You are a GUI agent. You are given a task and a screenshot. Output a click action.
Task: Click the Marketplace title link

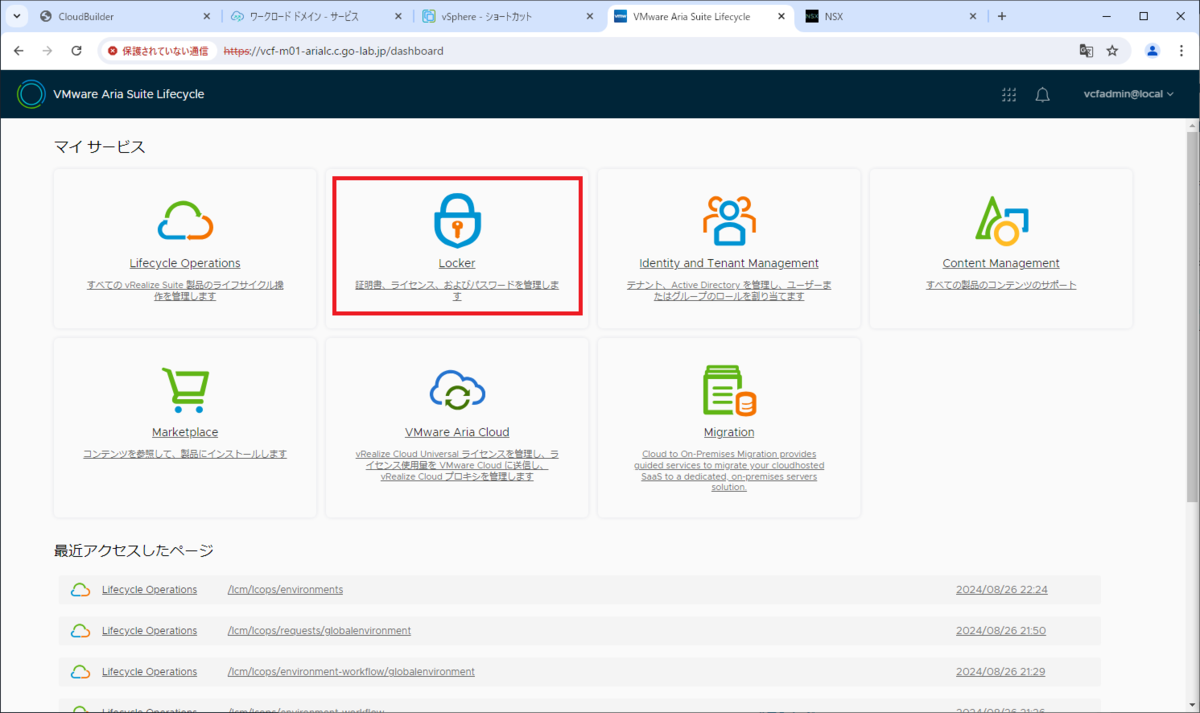click(x=185, y=433)
